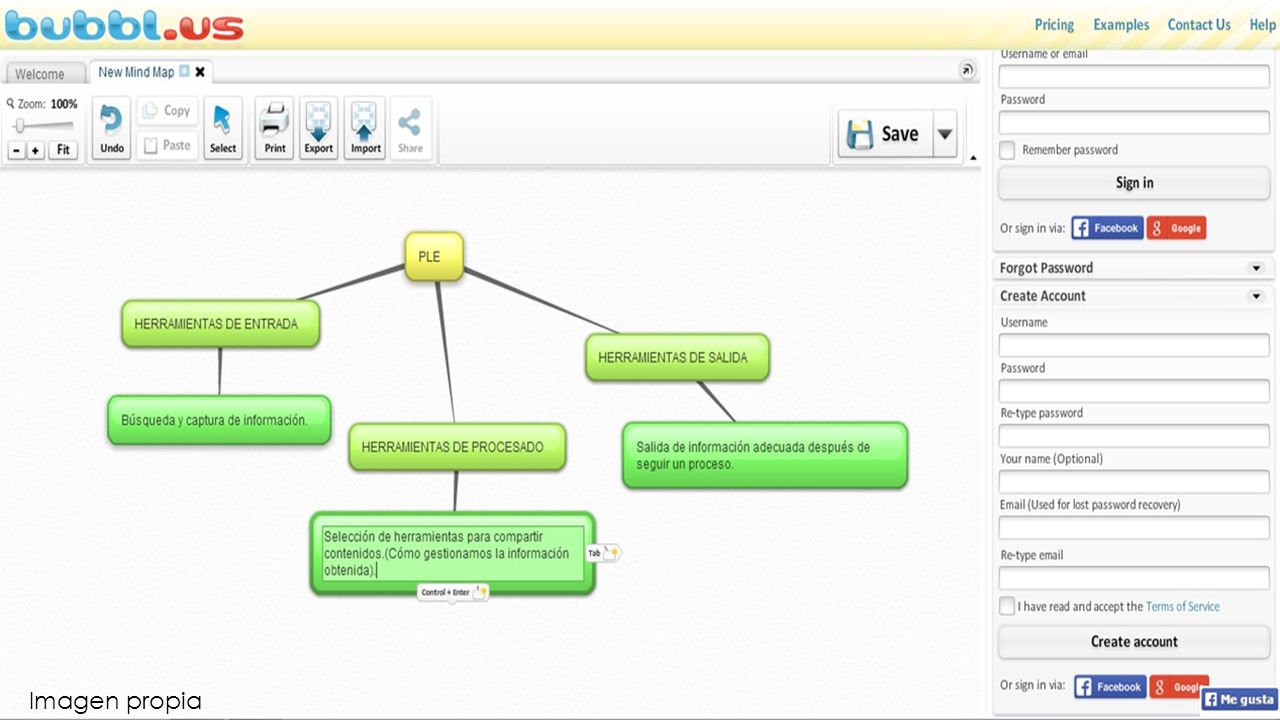
Task: Select the HERRAMIENTAS DE ENTRADA bubble
Action: 221,324
